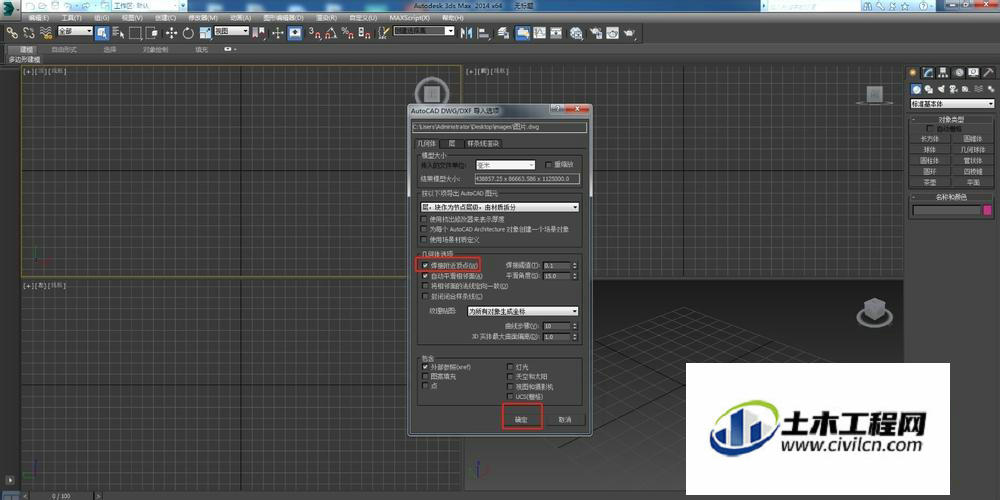The image size is (1000, 500).
Task: Enable 图案填充 checkbox
Action: [425, 376]
